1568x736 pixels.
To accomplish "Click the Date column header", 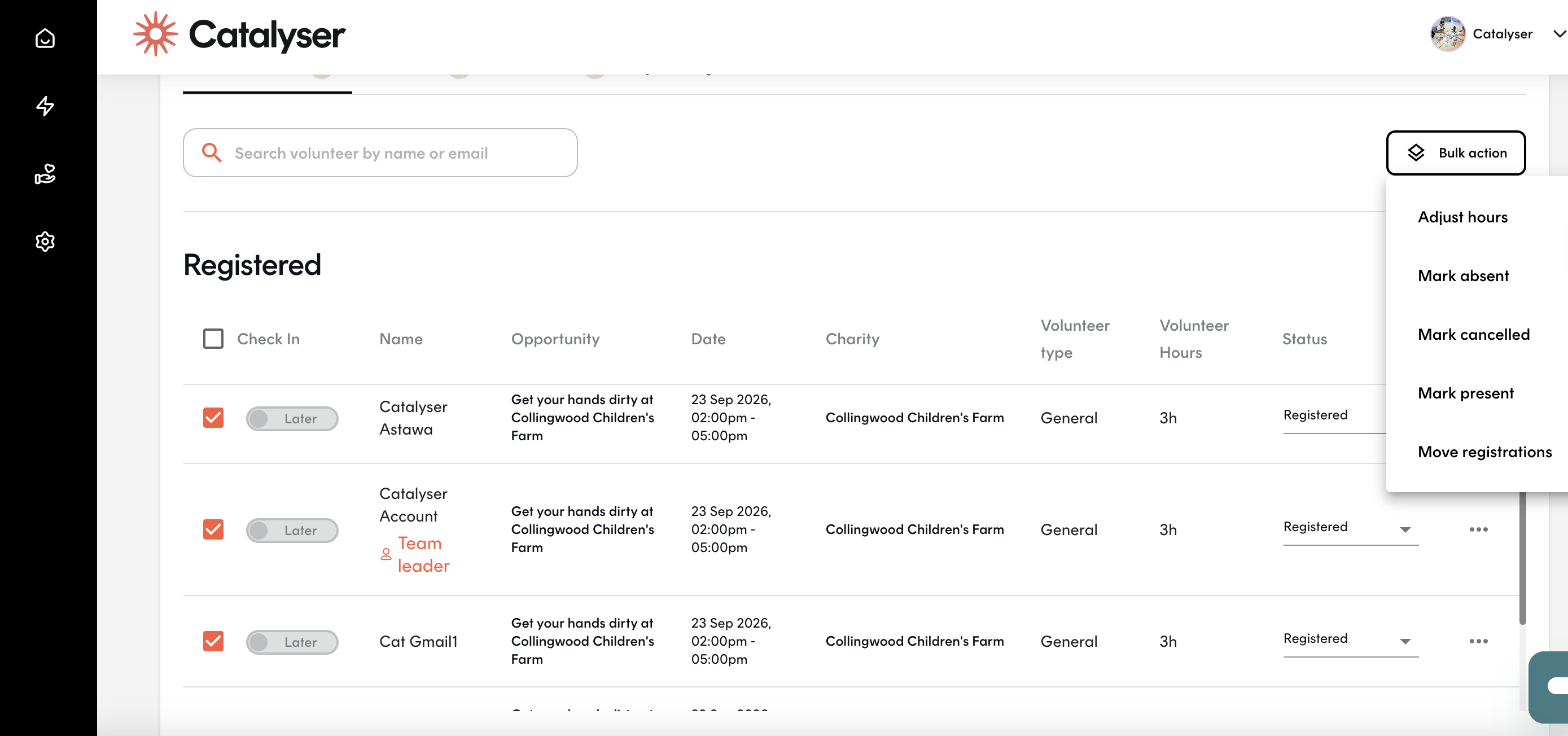I will [x=708, y=339].
